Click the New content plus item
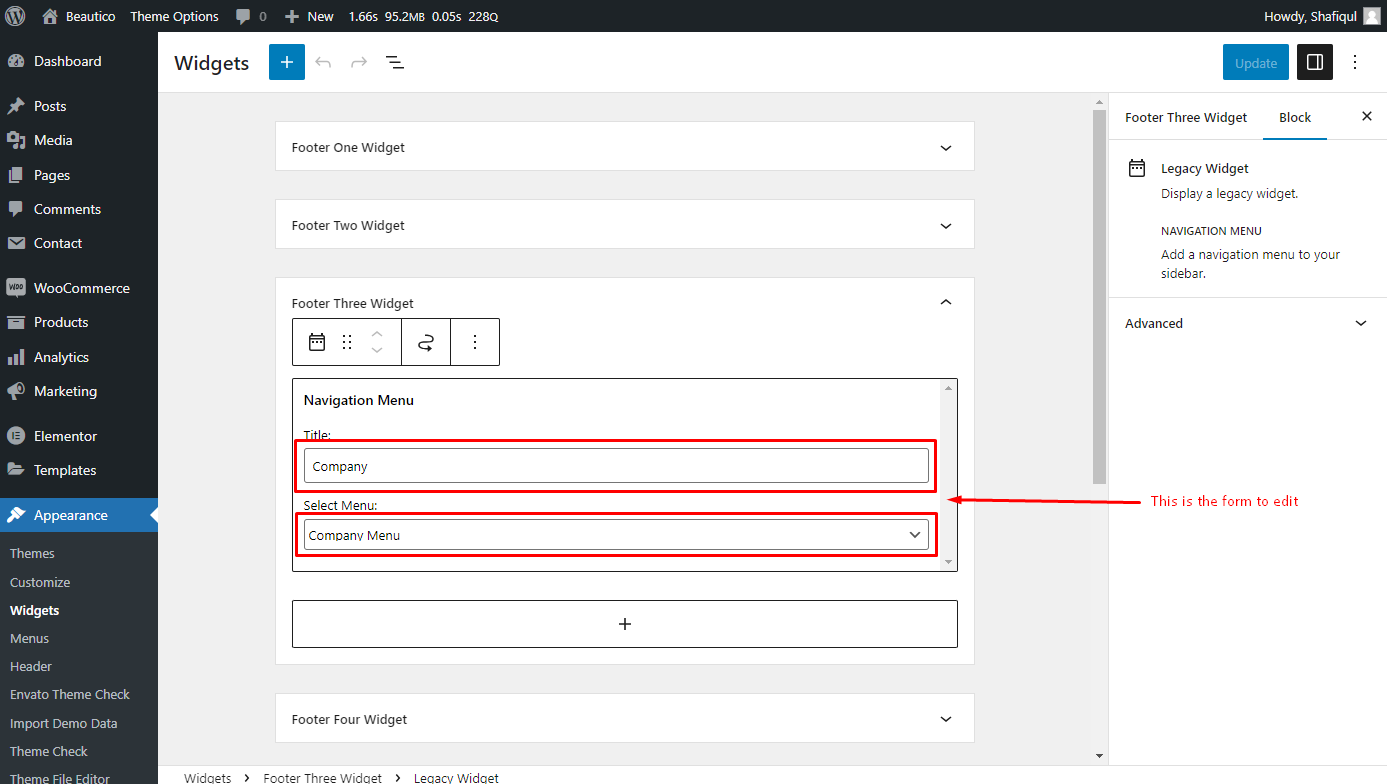1387x784 pixels. [x=309, y=16]
